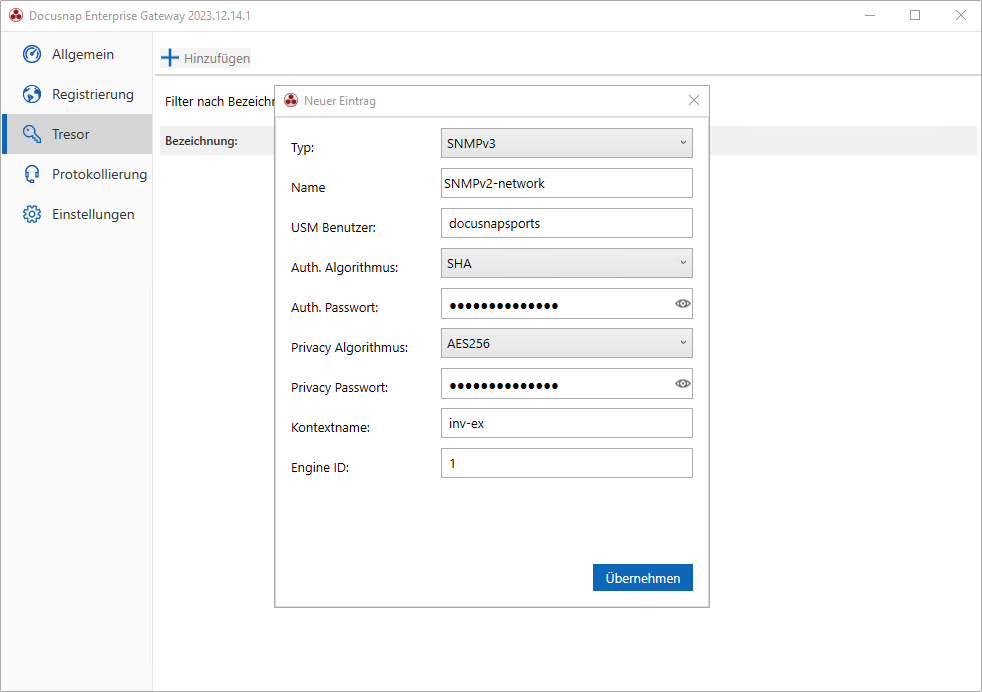Open the Registrierung section icon

click(31, 94)
